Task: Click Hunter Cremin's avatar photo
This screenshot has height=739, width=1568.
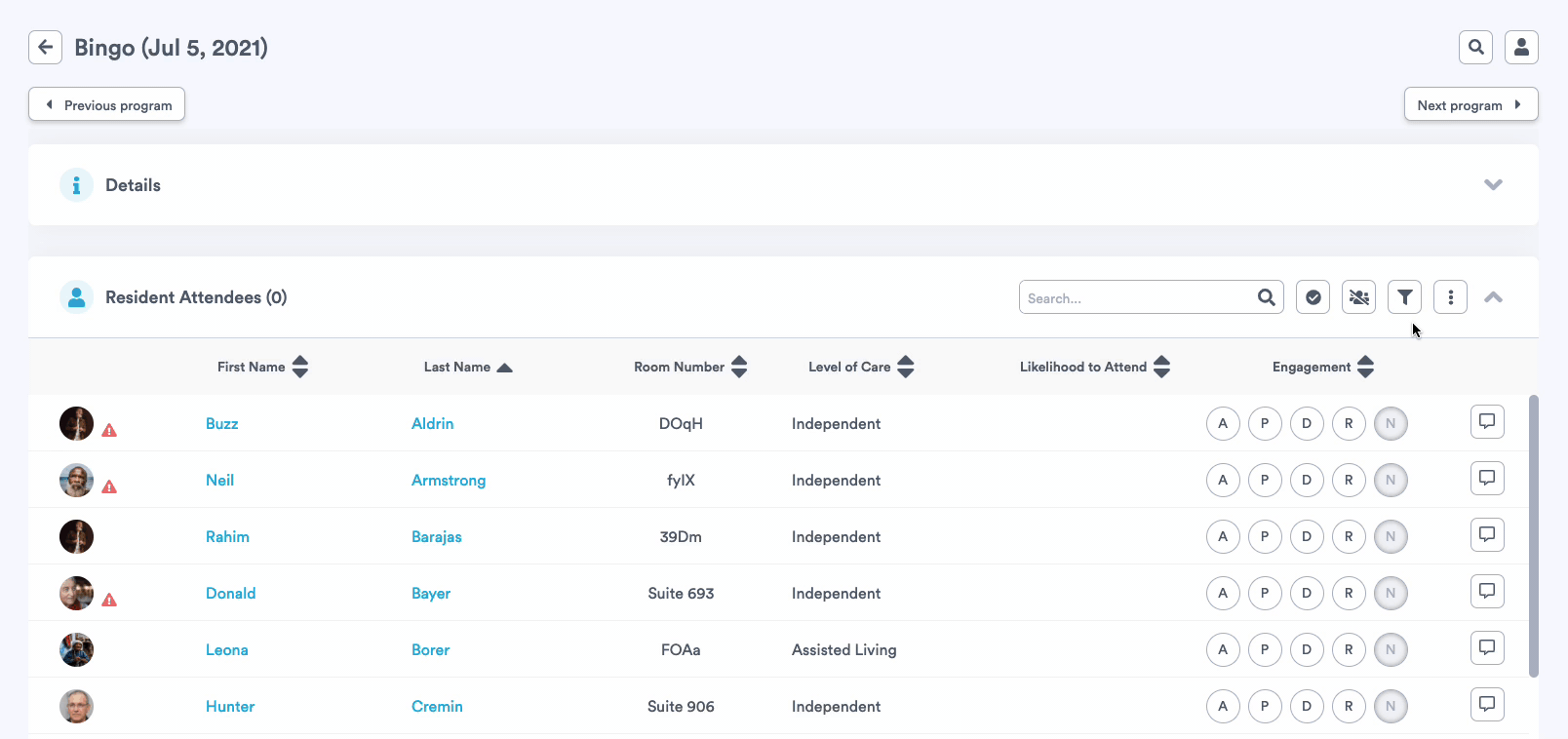Action: click(x=76, y=706)
